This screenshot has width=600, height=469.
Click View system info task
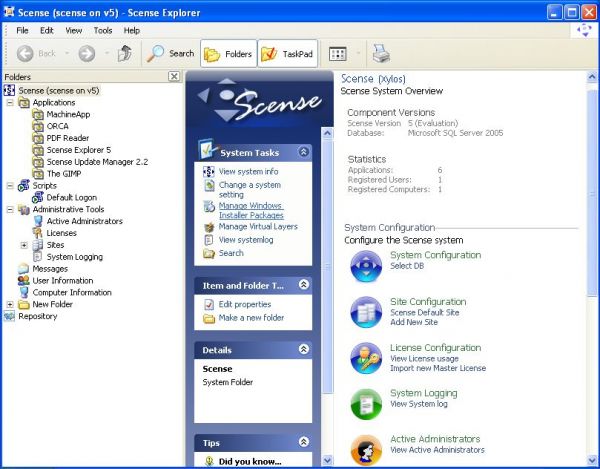pyautogui.click(x=248, y=171)
